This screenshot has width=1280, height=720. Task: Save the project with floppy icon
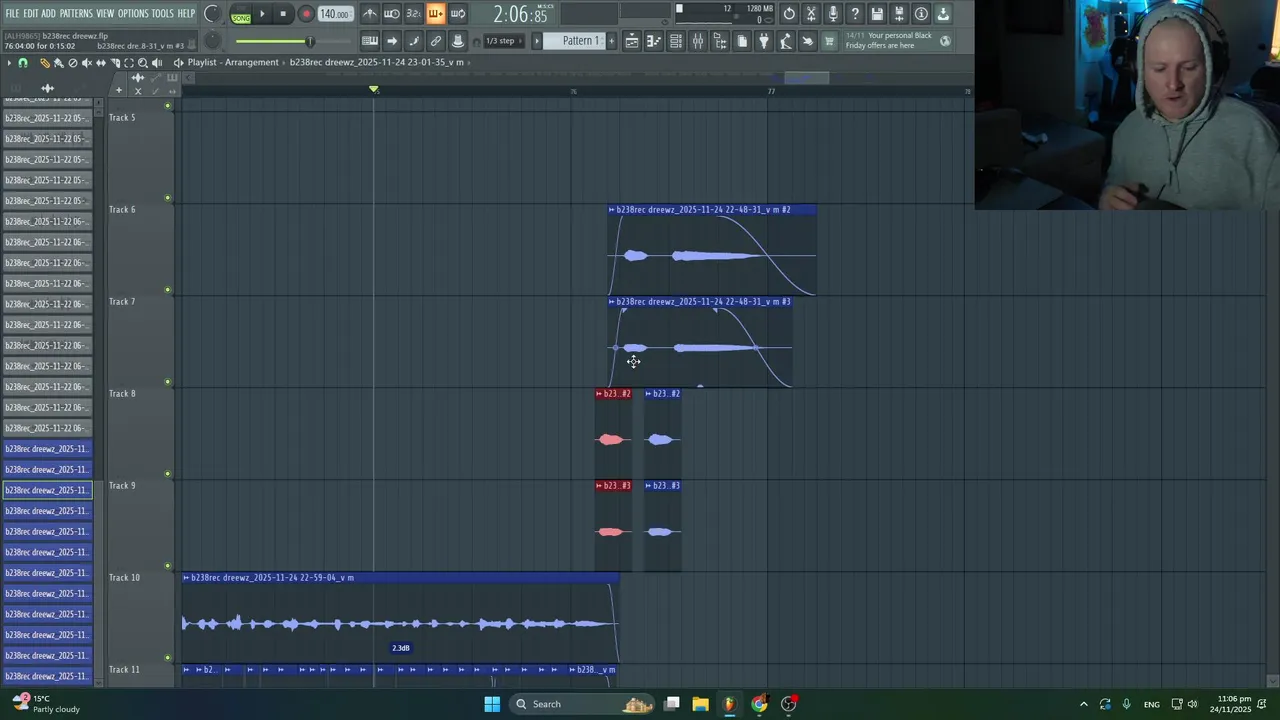(x=877, y=13)
